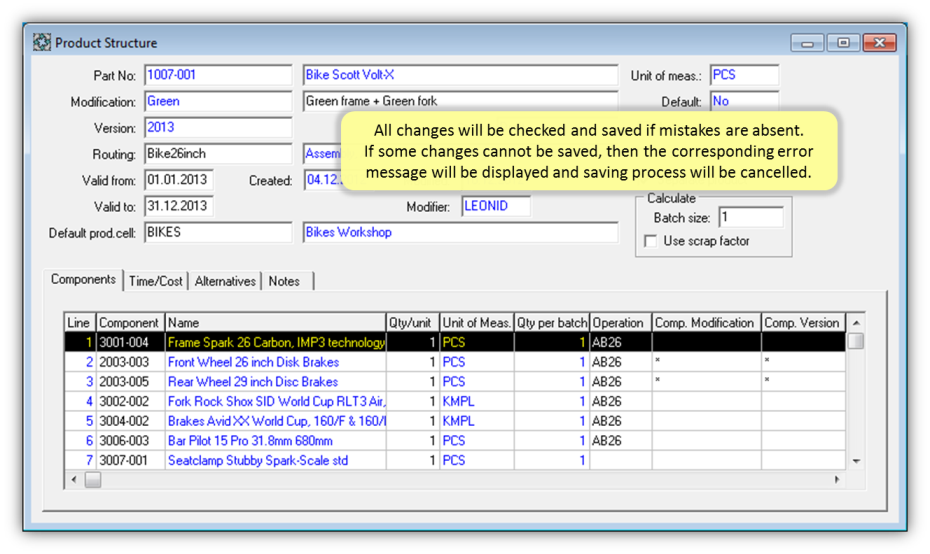Click the Comp. Version column header
The width and height of the screenshot is (930, 554).
[x=803, y=323]
